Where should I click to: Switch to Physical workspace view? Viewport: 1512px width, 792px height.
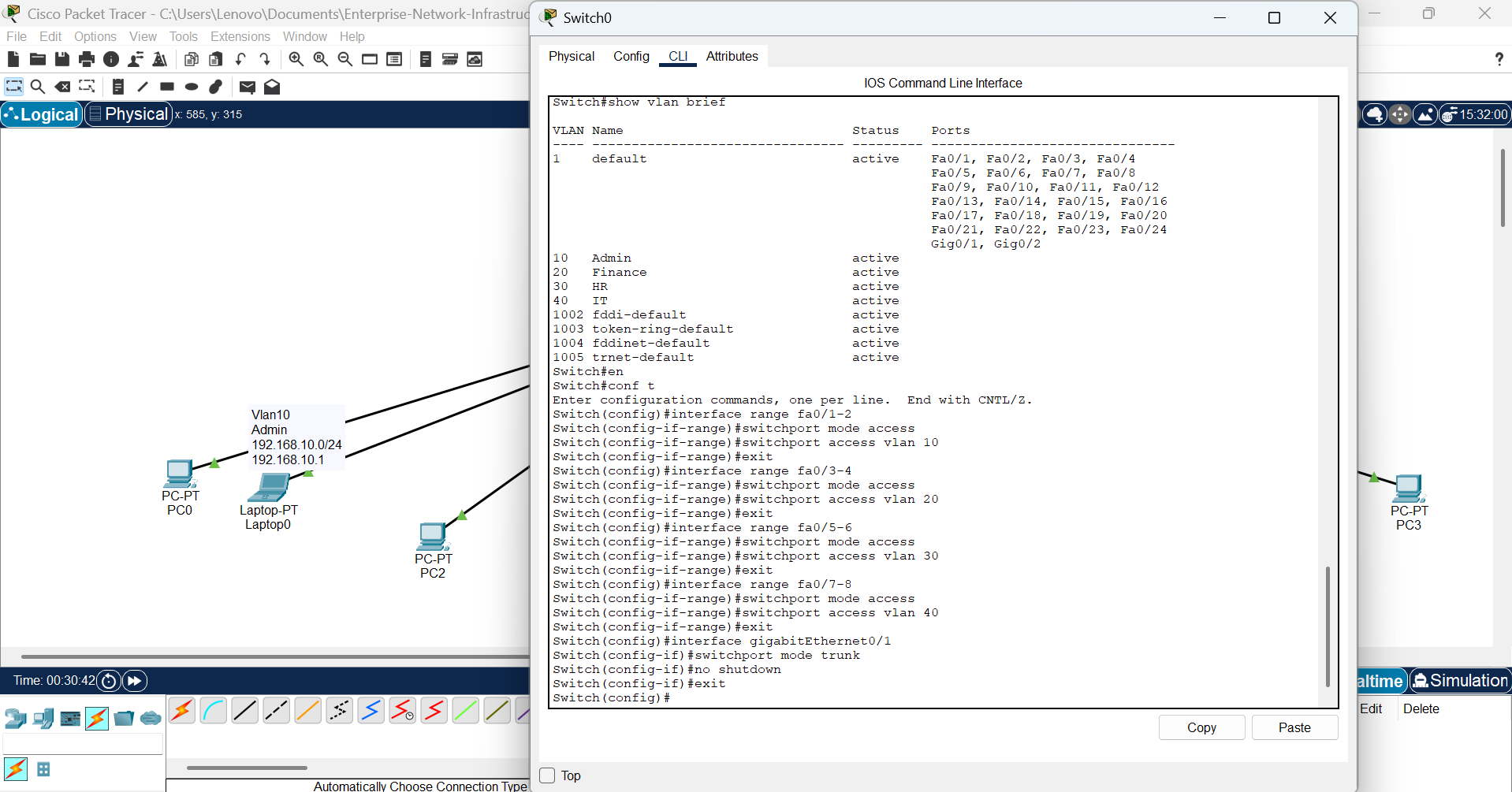click(128, 114)
